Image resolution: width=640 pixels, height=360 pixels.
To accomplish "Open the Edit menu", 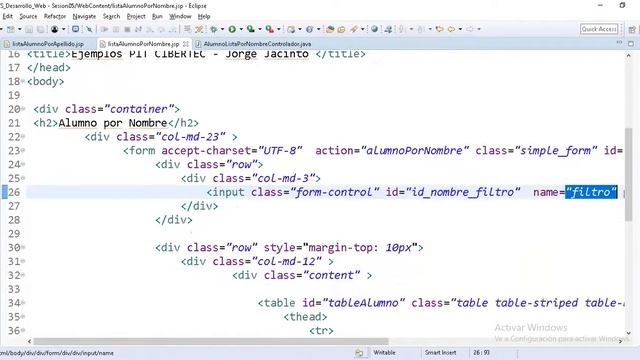I will pos(8,16).
